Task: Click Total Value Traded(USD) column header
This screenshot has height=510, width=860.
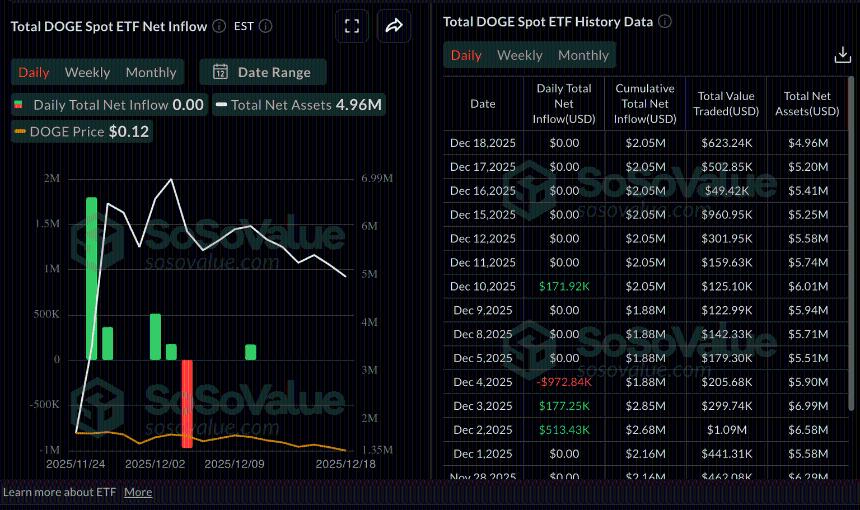Action: point(726,104)
